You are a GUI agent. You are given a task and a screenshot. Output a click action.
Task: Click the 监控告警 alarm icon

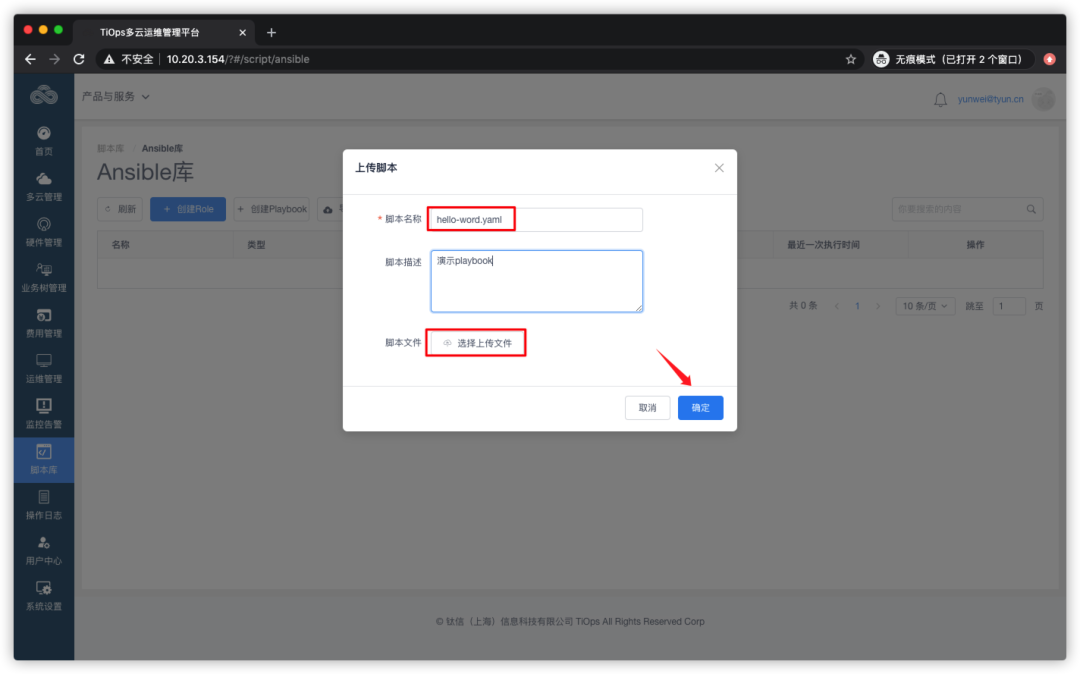(x=43, y=412)
